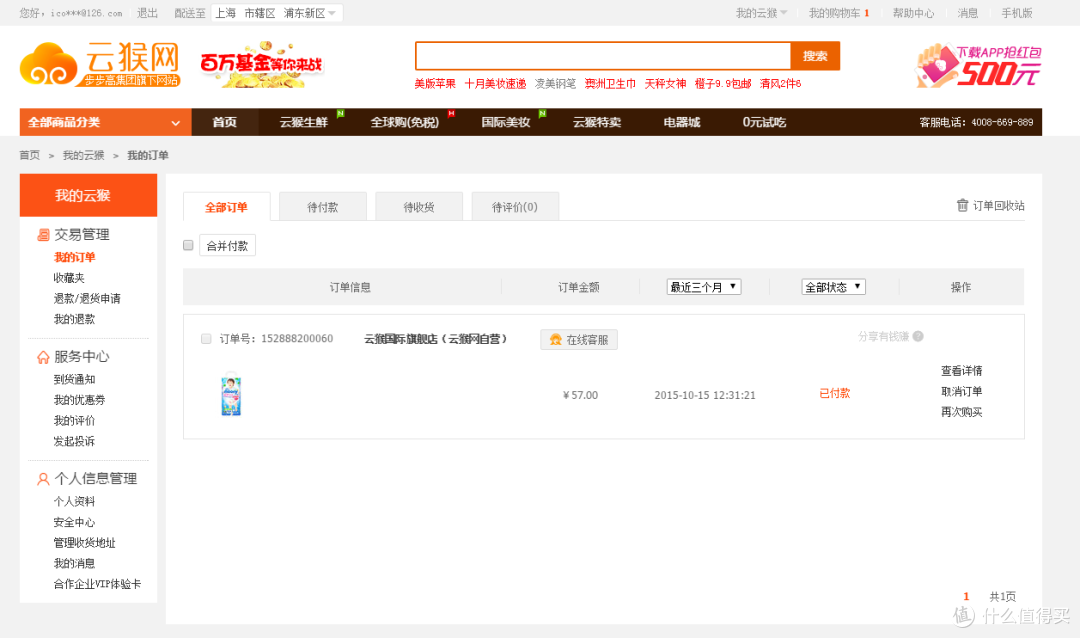Open the 全部状态 status dropdown
The image size is (1080, 638).
click(833, 287)
